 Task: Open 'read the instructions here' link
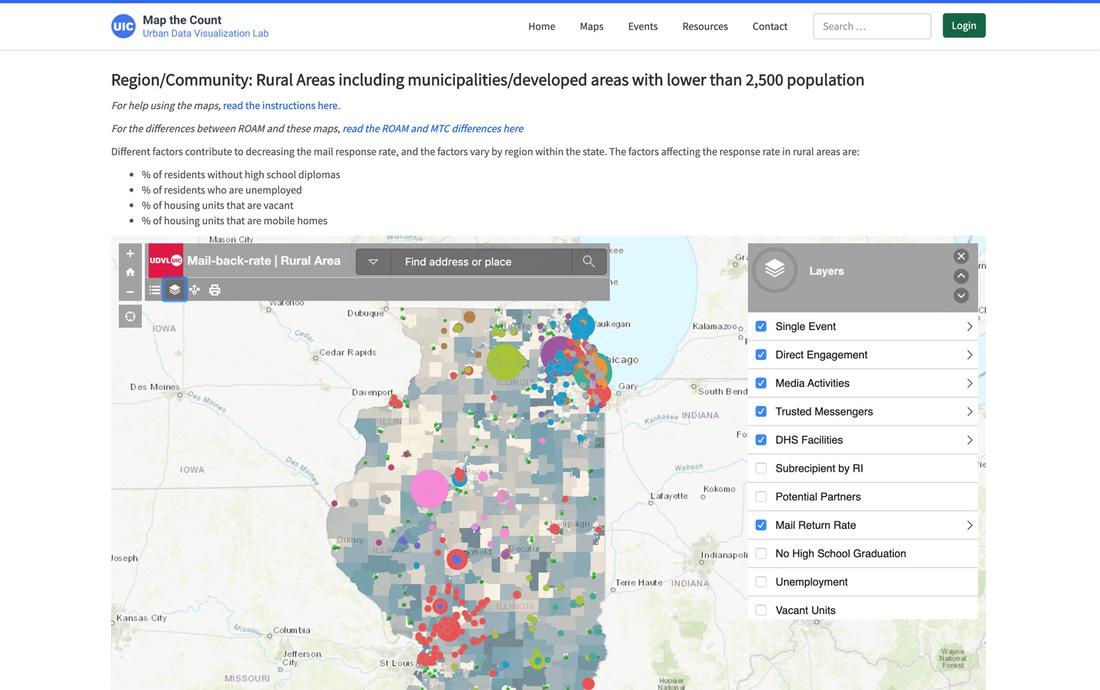[281, 105]
